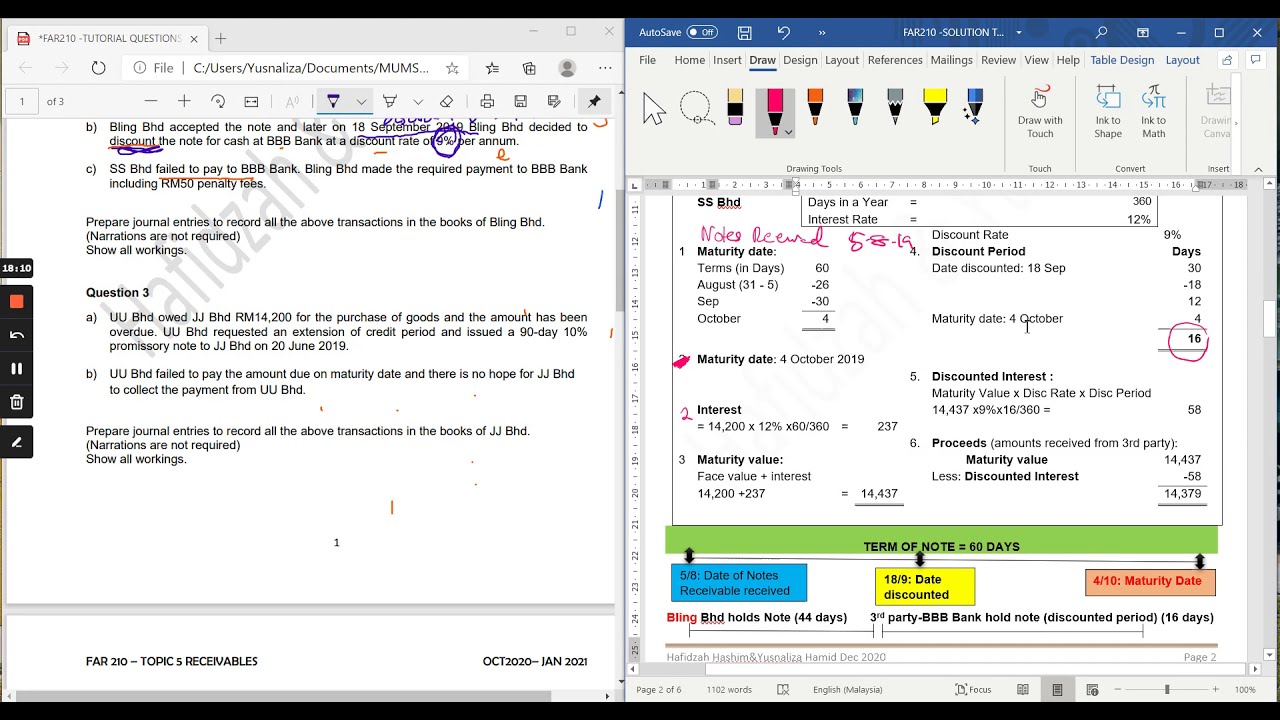Click the PDF page number field

[22, 101]
